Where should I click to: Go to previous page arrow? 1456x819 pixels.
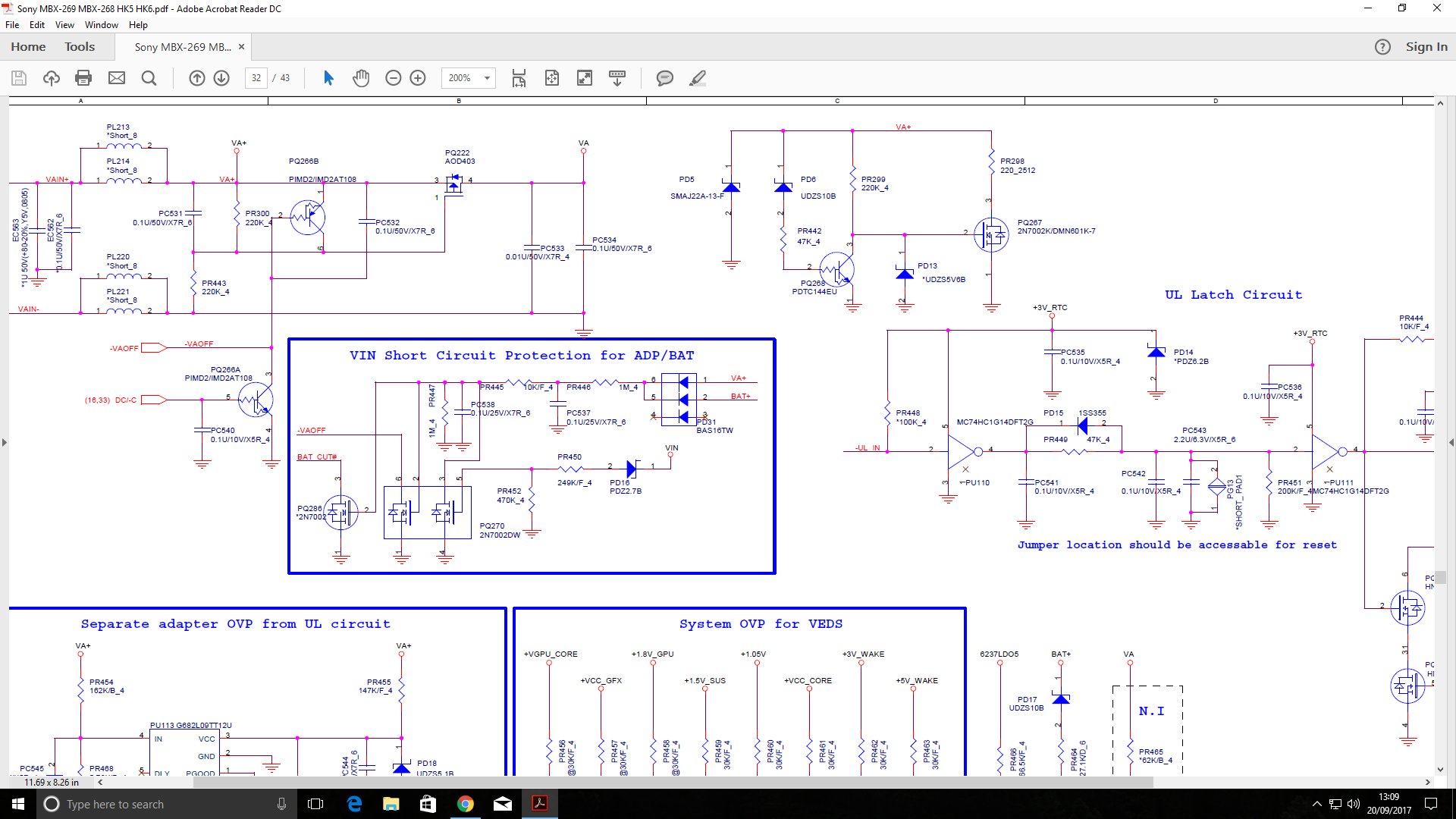[197, 78]
